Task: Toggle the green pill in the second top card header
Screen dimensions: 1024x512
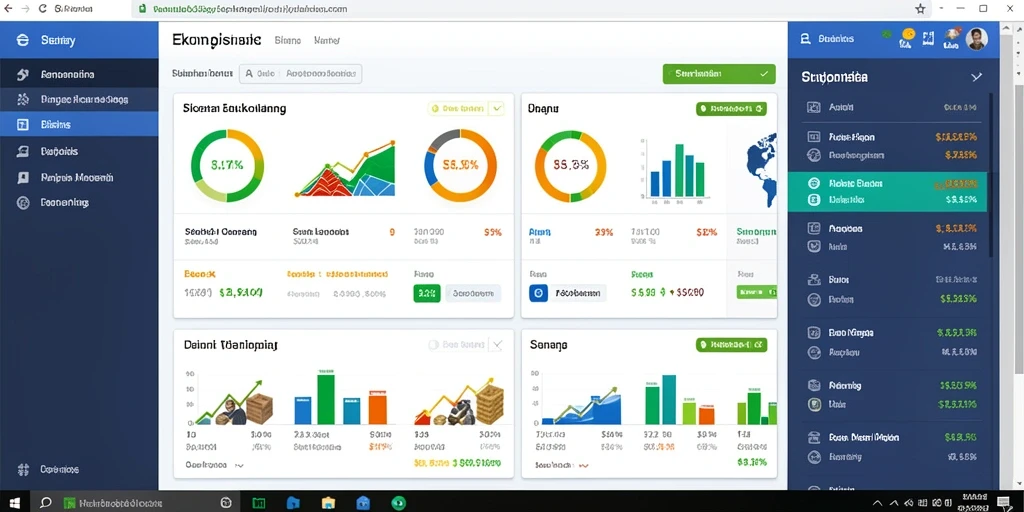Action: (731, 108)
